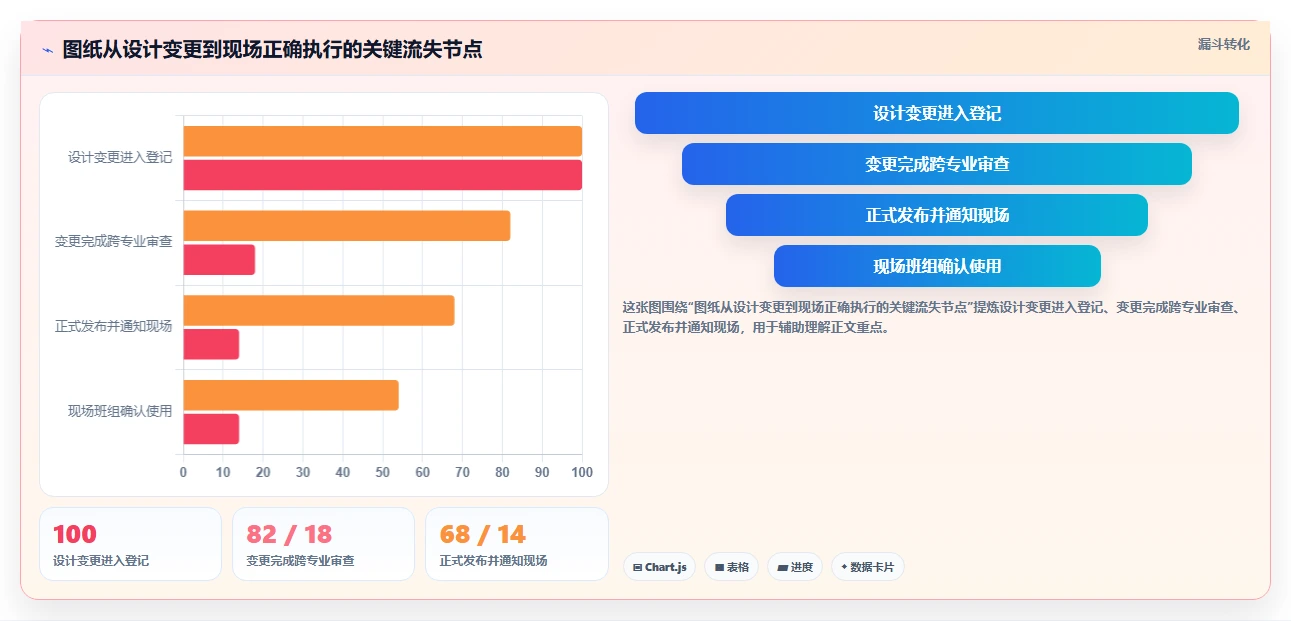Screen dimensions: 1291x621
Task: Click orange bar for 正式发布并通知现场
Action: pos(318,310)
